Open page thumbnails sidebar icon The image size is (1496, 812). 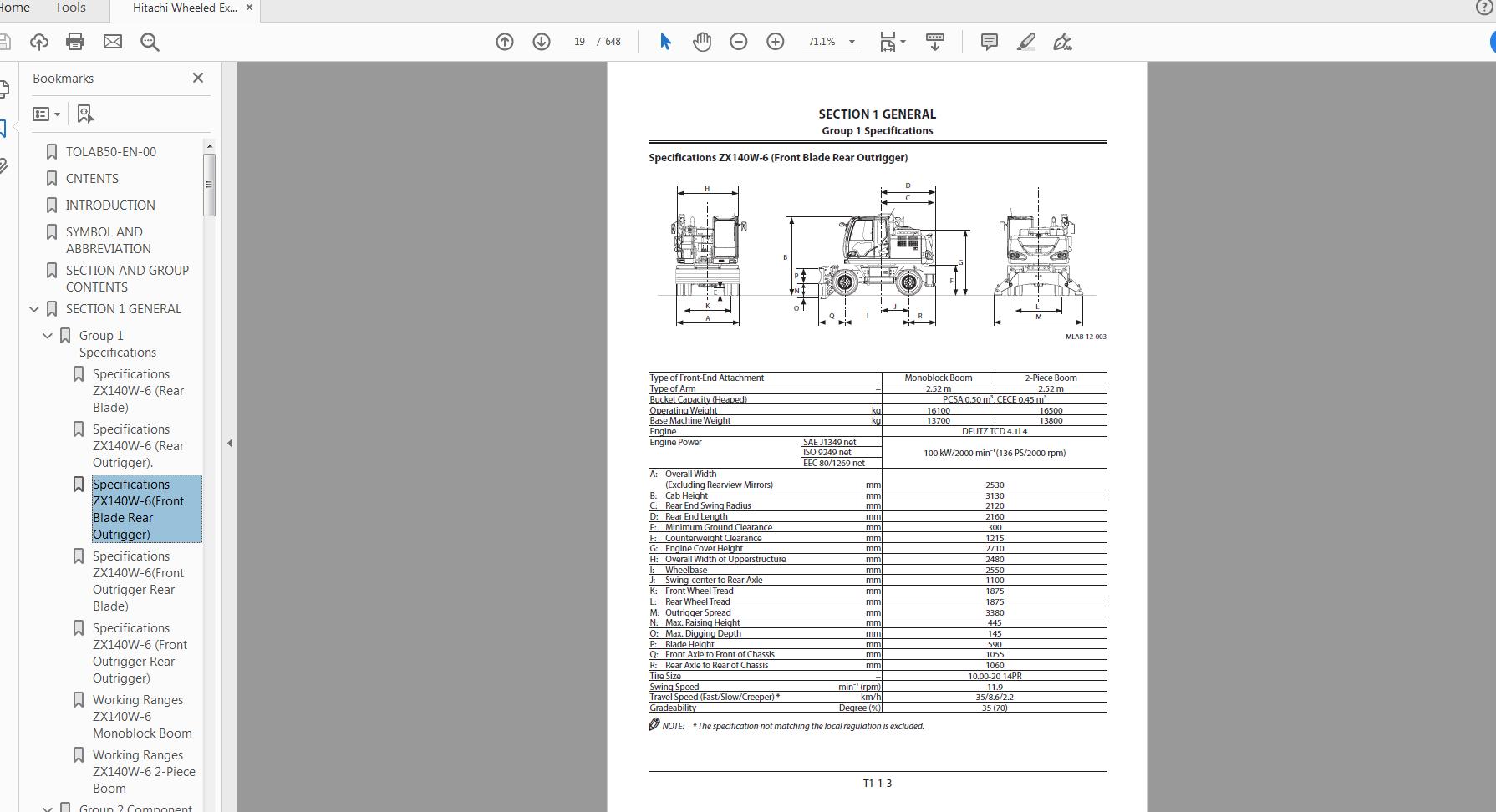pyautogui.click(x=4, y=89)
